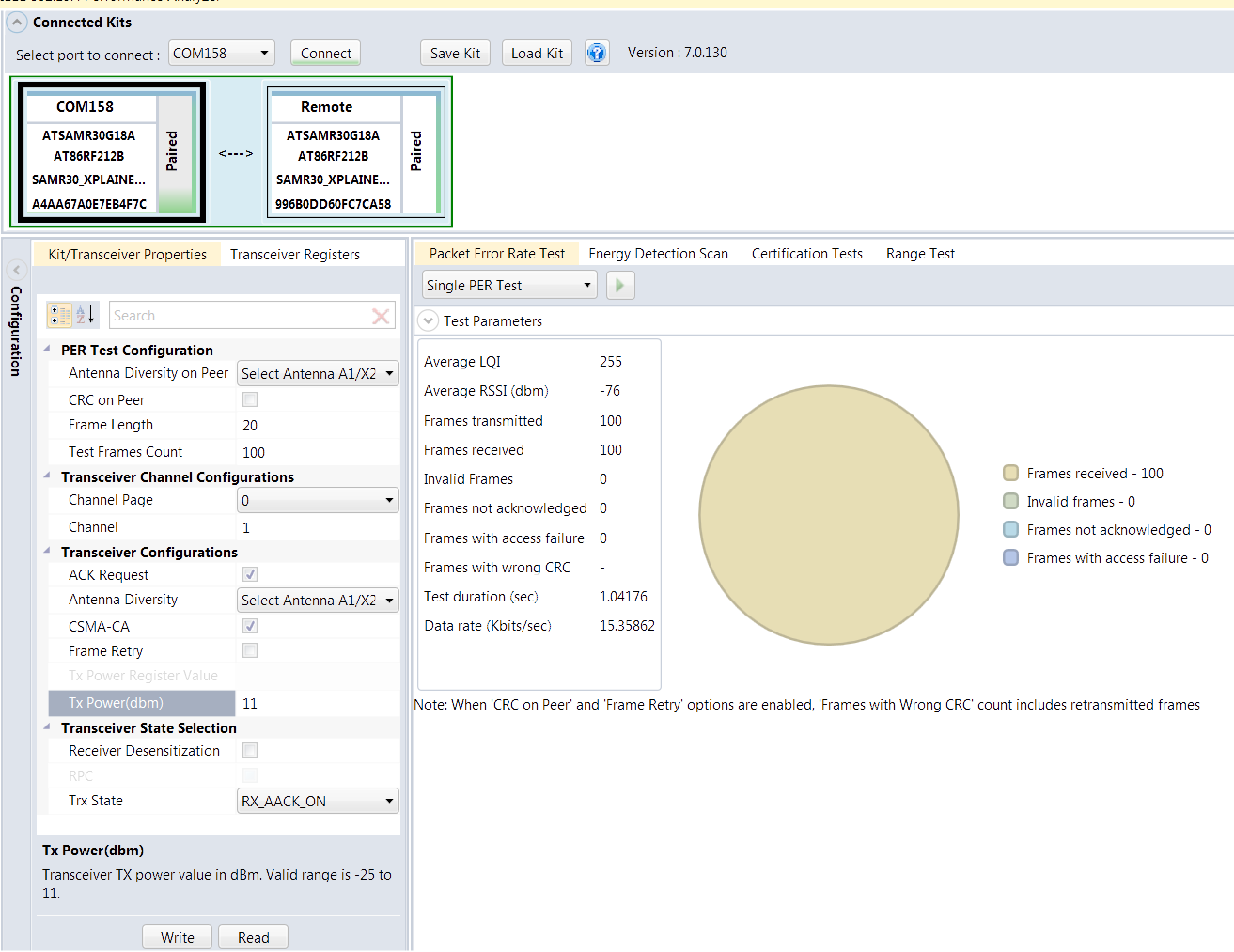Collapse the Transceiver Channel Configurations group

47,476
